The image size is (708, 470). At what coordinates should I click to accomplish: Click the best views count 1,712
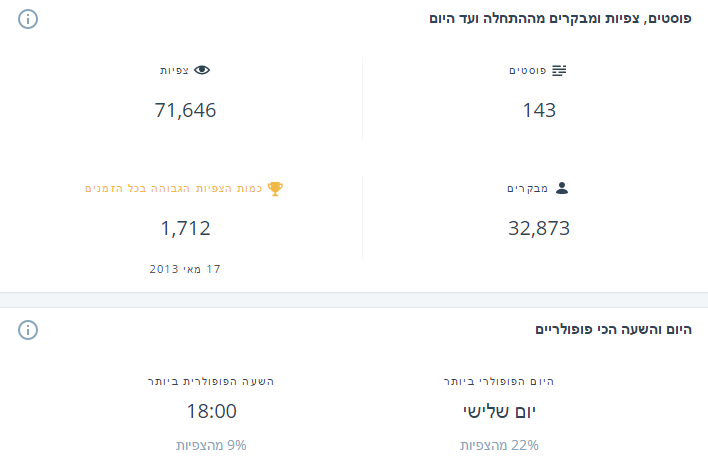(x=186, y=228)
